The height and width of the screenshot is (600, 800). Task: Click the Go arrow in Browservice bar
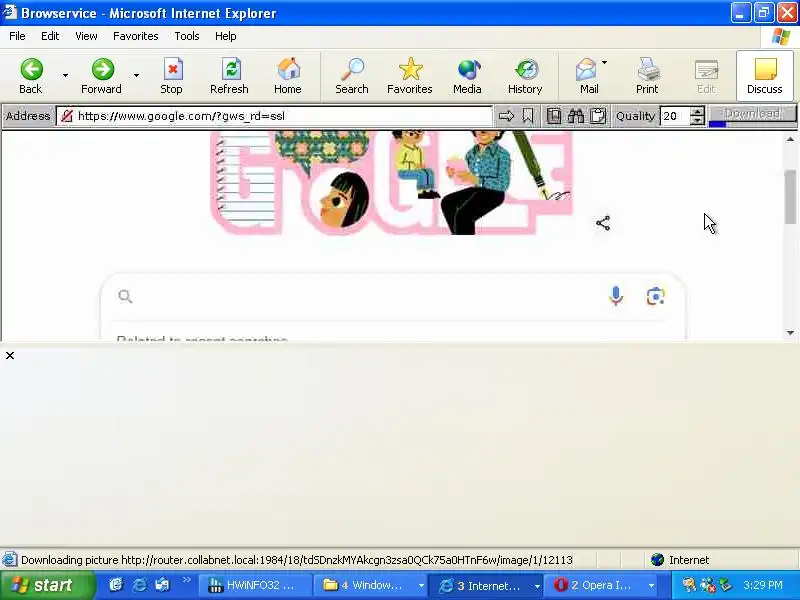point(506,116)
